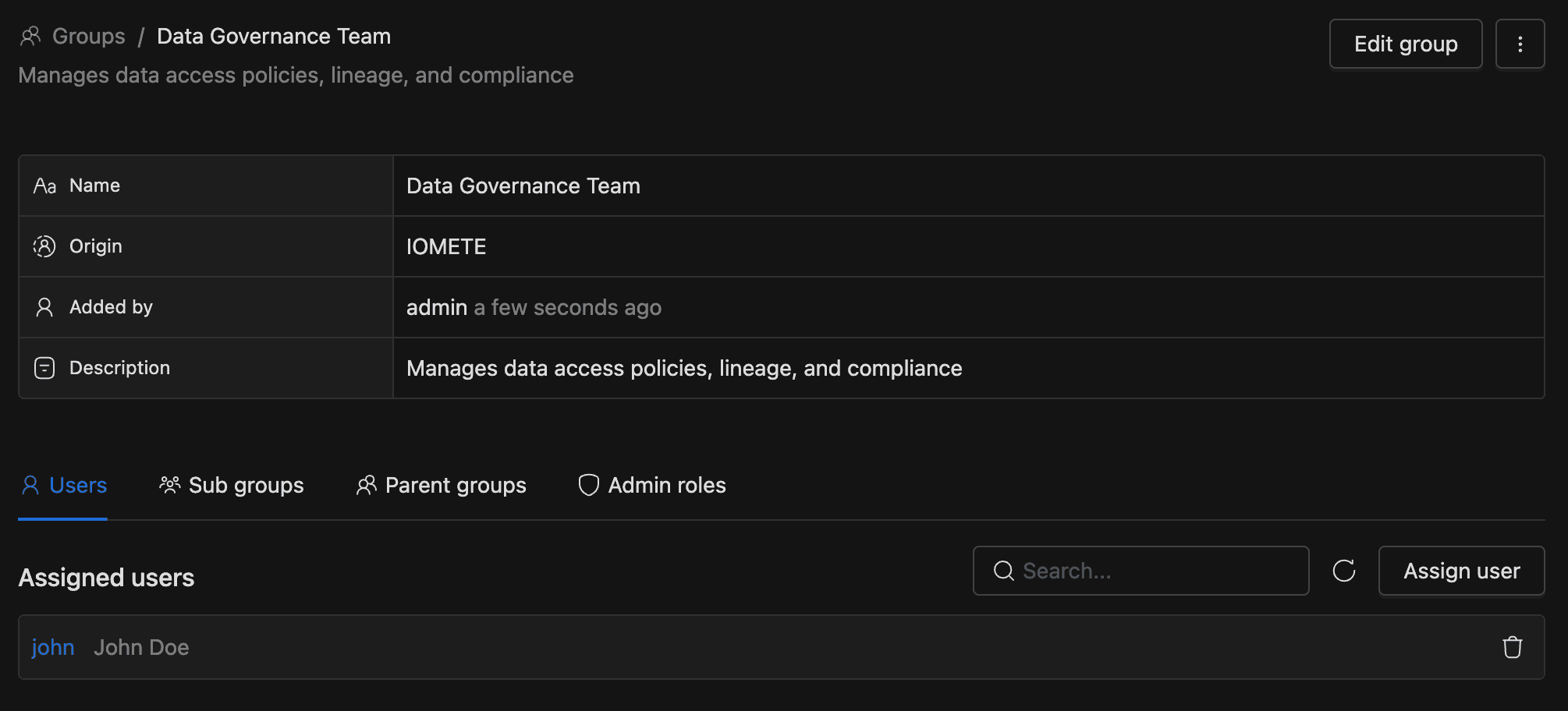Remove user john with the trash icon
The width and height of the screenshot is (1568, 711).
coord(1512,647)
